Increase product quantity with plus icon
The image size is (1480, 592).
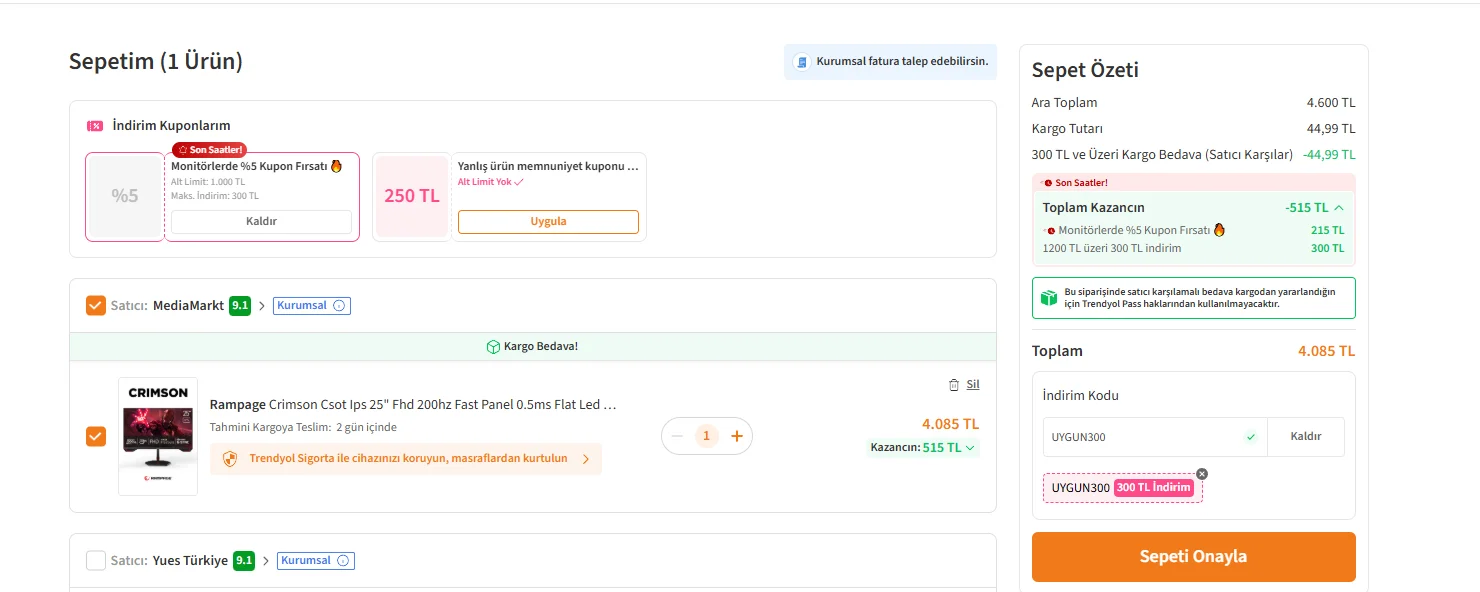[x=737, y=436]
